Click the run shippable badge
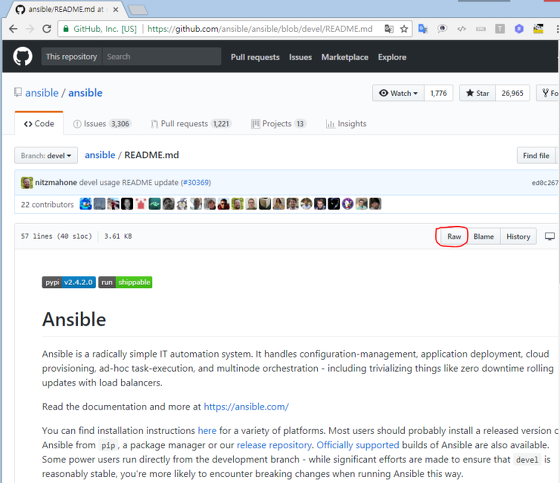 click(x=125, y=282)
